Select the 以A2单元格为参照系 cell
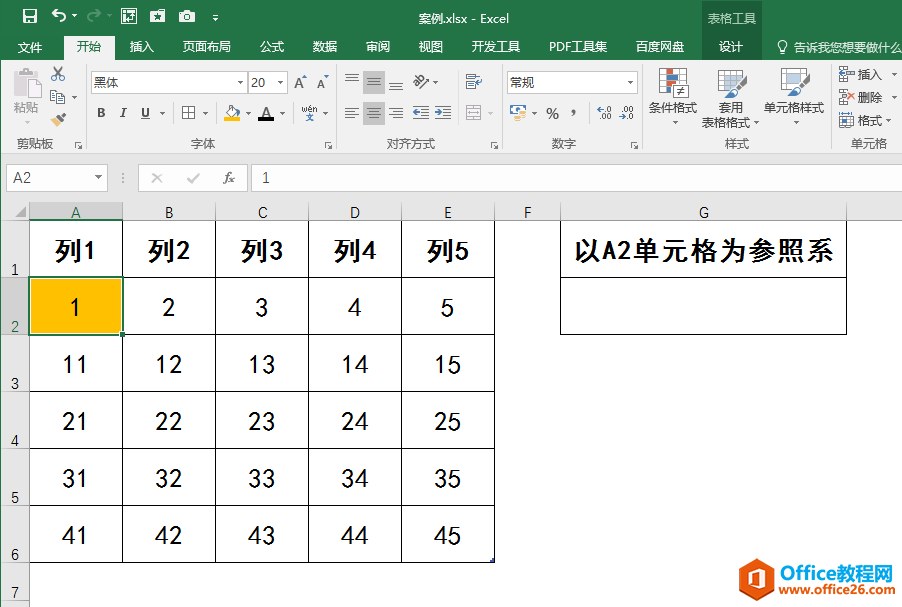 pos(703,250)
